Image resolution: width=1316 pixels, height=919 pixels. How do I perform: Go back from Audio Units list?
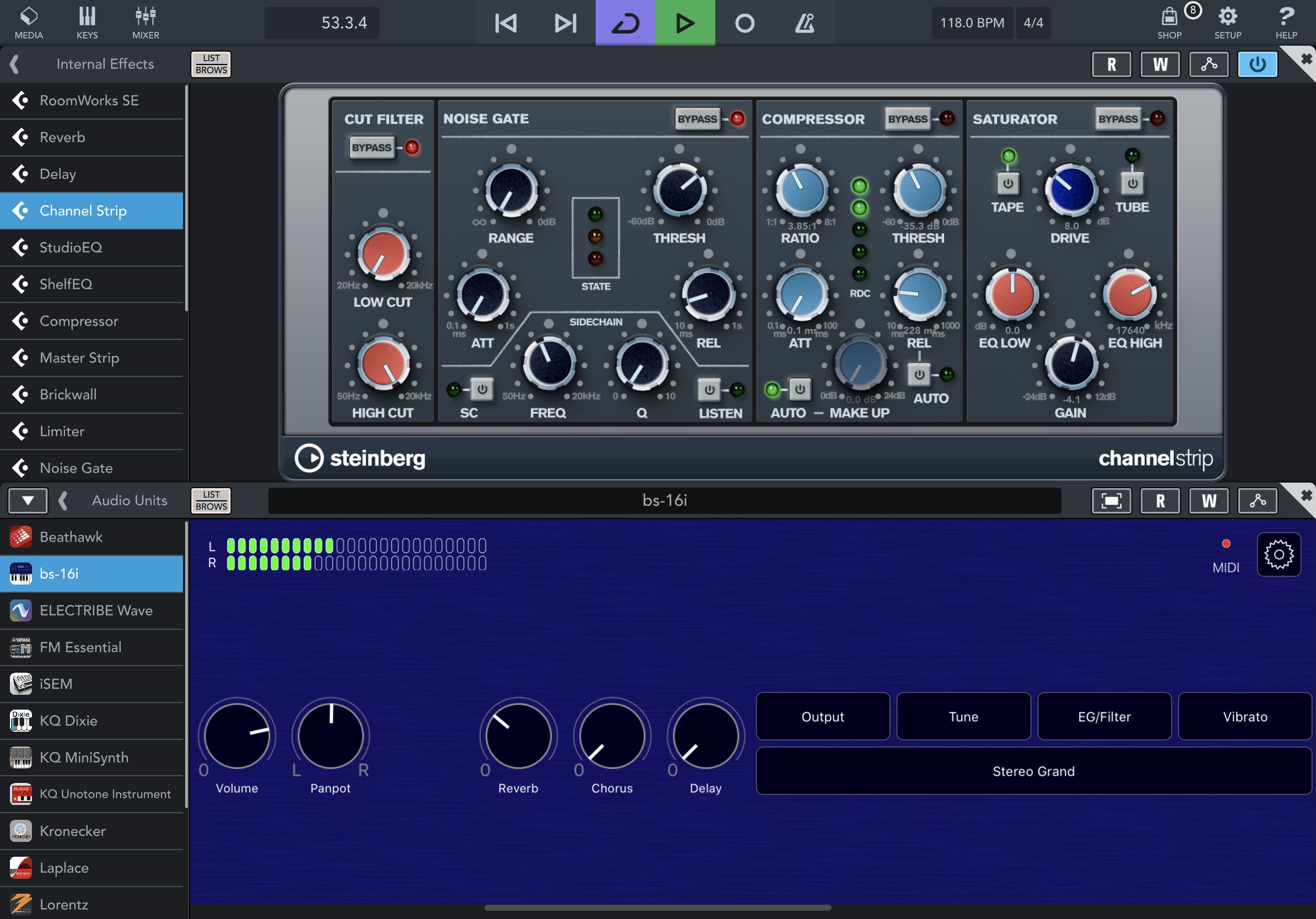coord(63,501)
